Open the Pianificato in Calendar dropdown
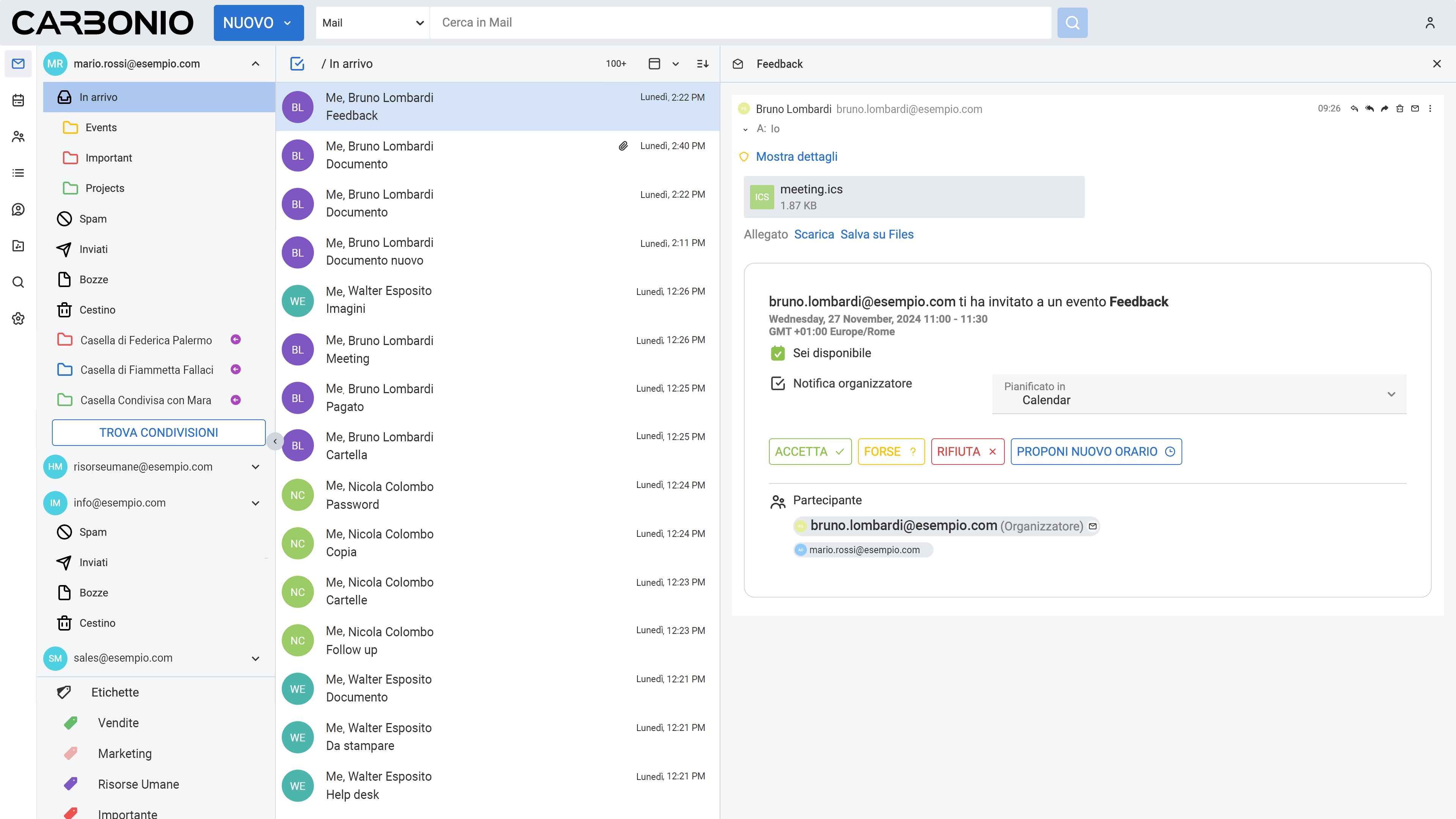 click(1198, 394)
